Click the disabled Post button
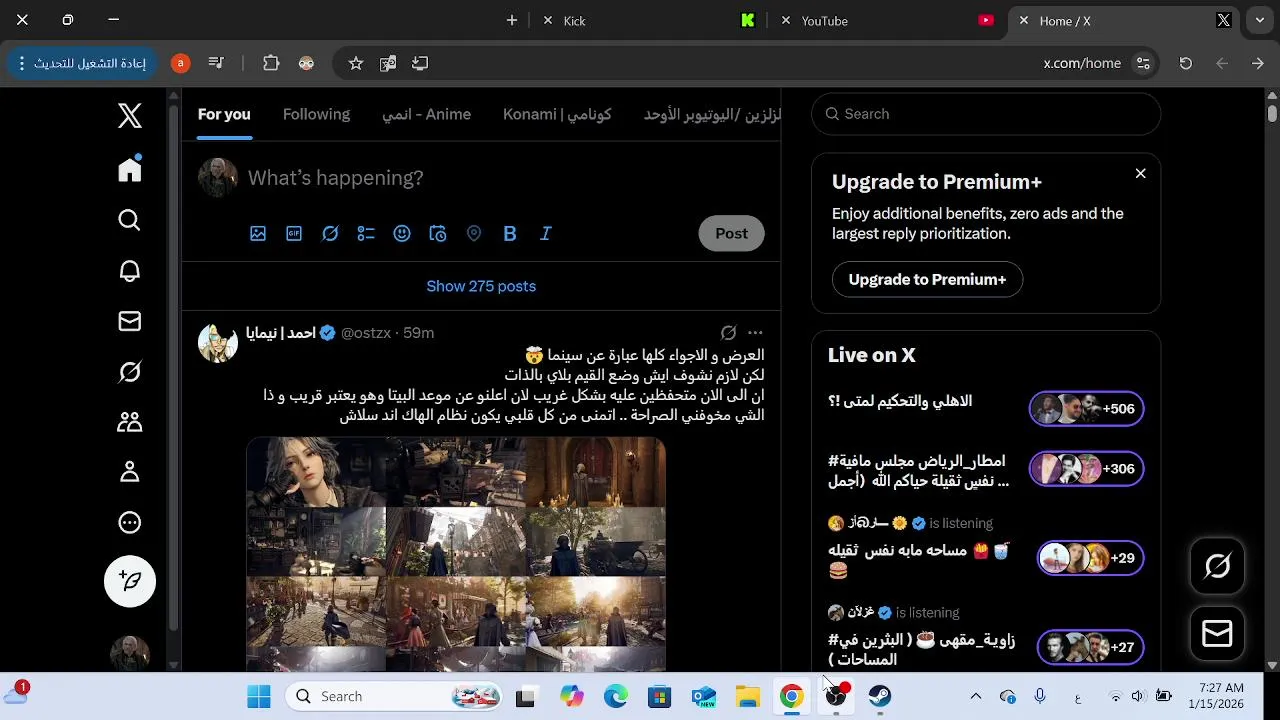The height and width of the screenshot is (720, 1280). (x=731, y=233)
